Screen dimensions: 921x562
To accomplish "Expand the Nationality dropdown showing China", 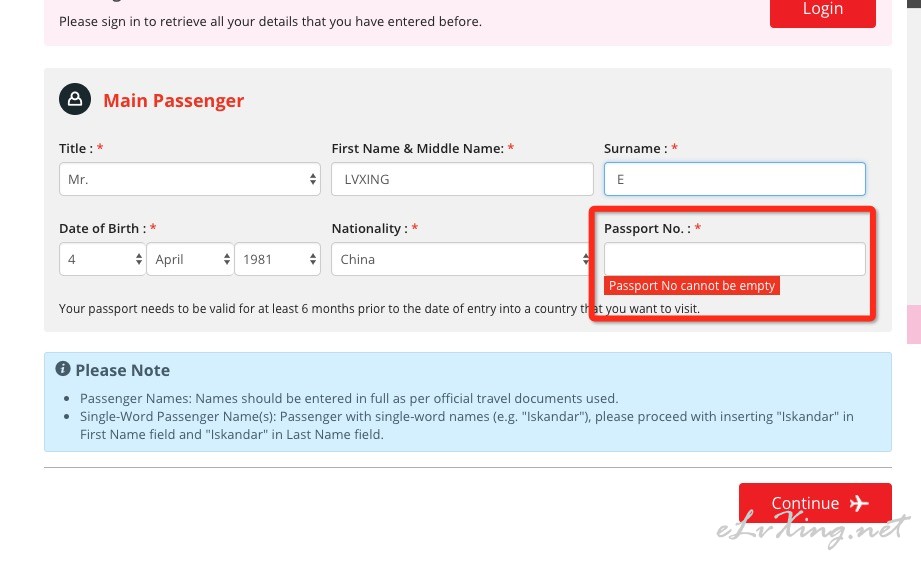I will 462,259.
